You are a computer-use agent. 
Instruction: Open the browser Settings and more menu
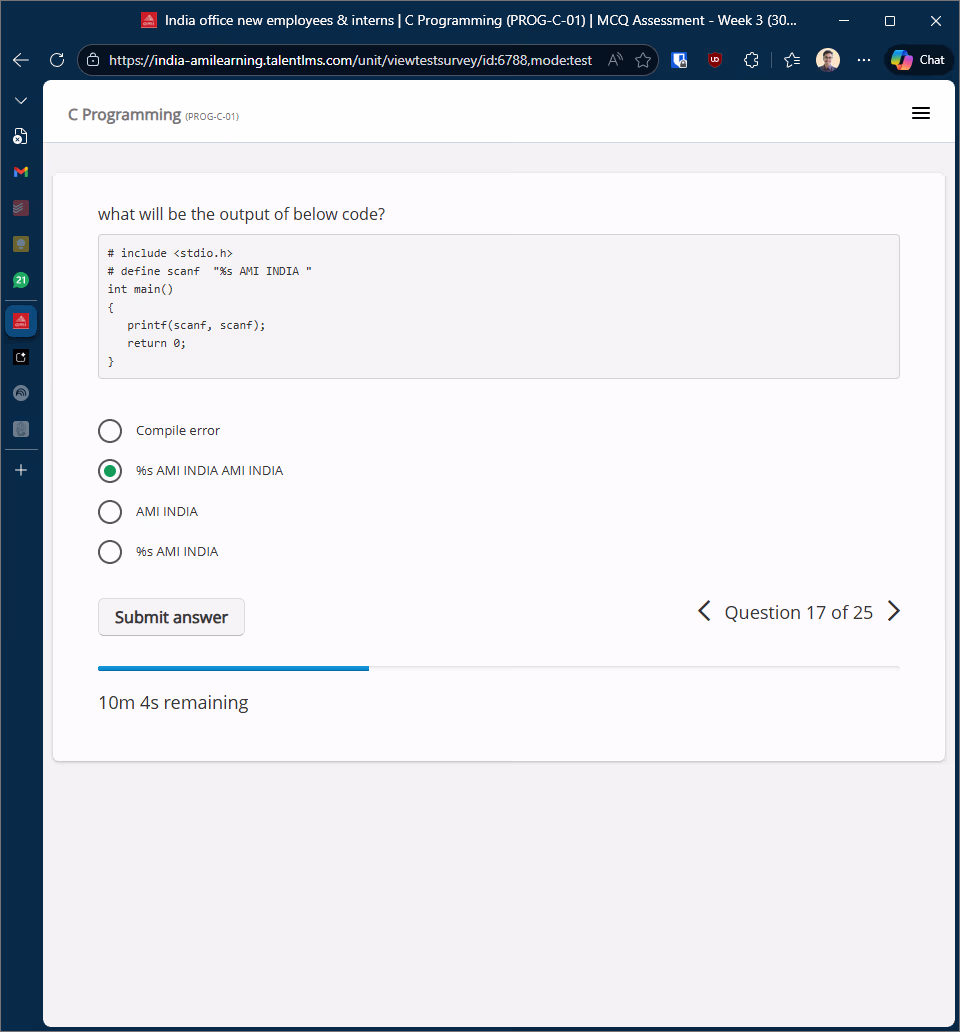pos(864,60)
